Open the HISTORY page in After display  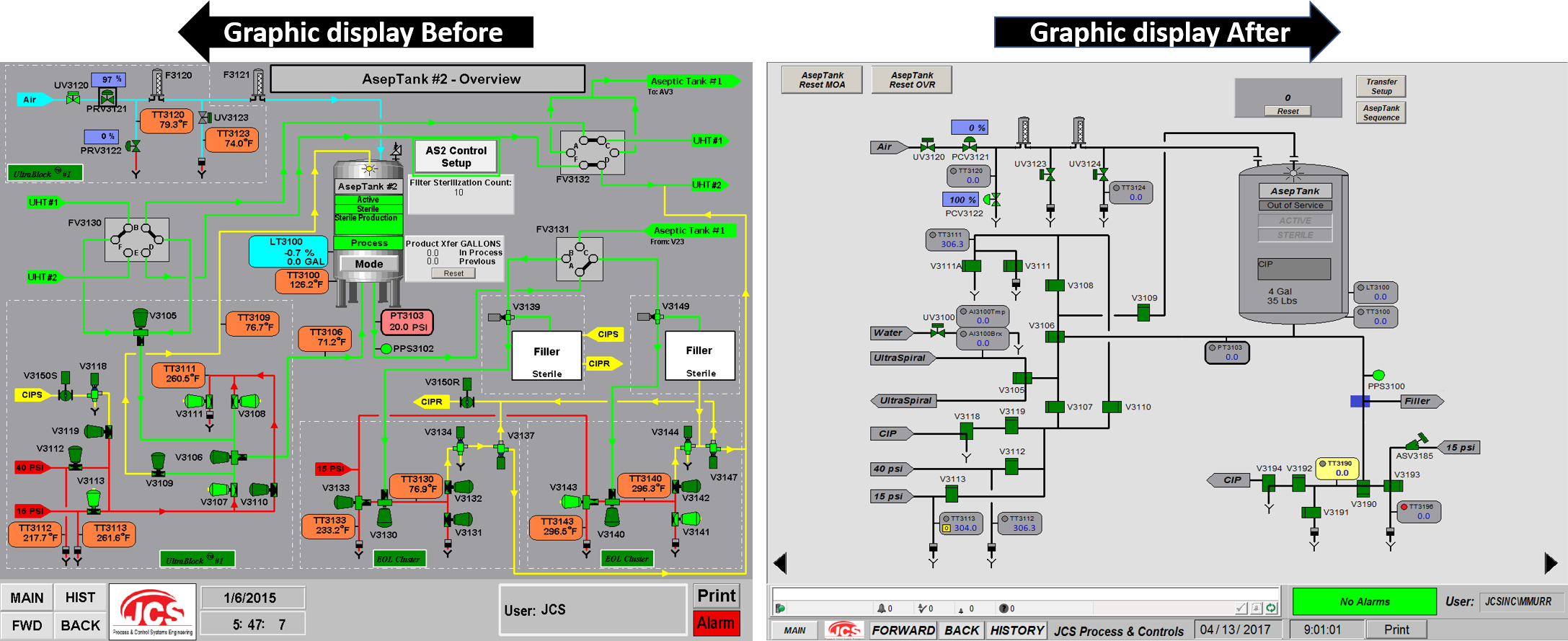pyautogui.click(x=1016, y=630)
